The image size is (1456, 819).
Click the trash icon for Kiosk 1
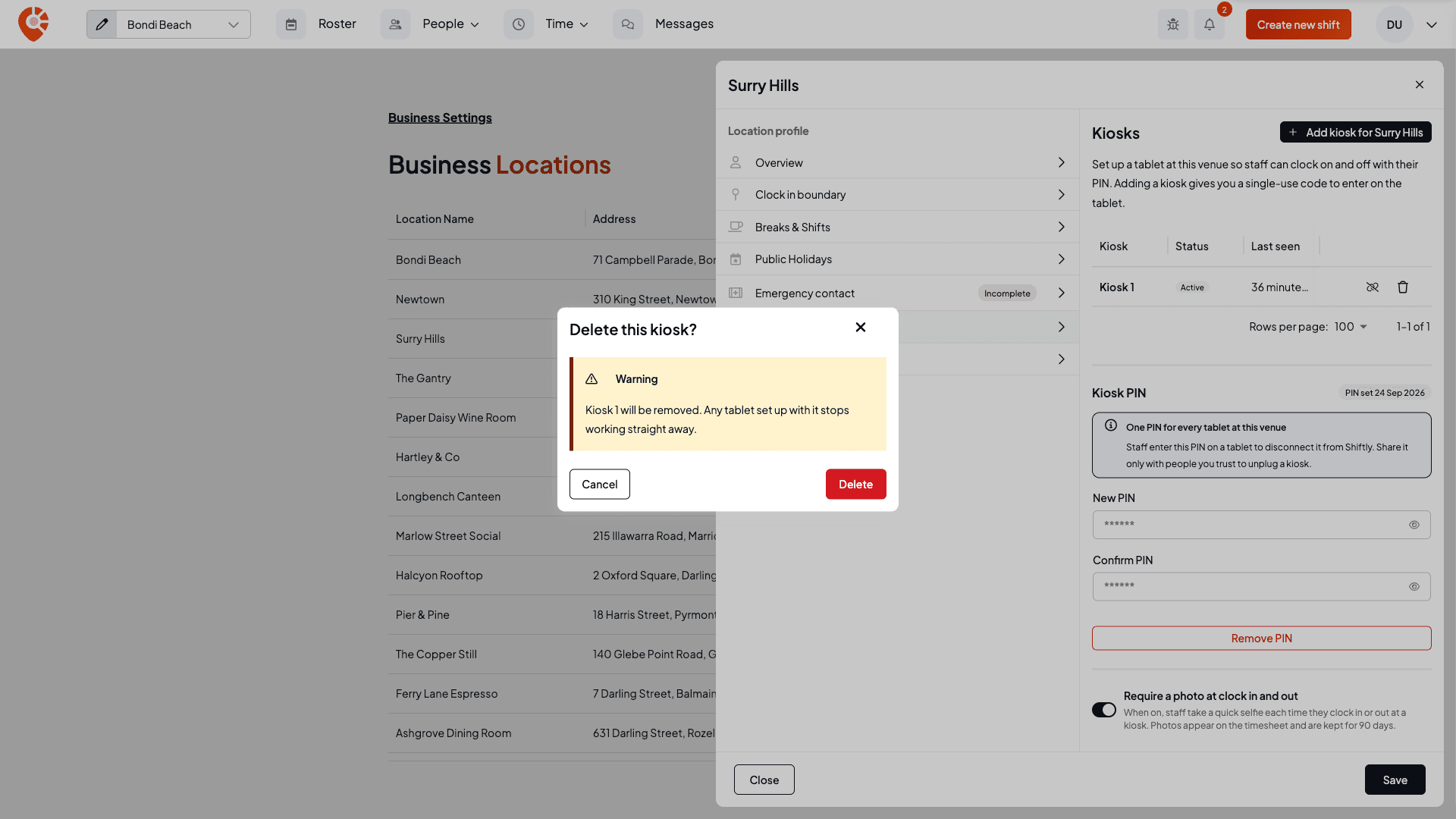1403,287
